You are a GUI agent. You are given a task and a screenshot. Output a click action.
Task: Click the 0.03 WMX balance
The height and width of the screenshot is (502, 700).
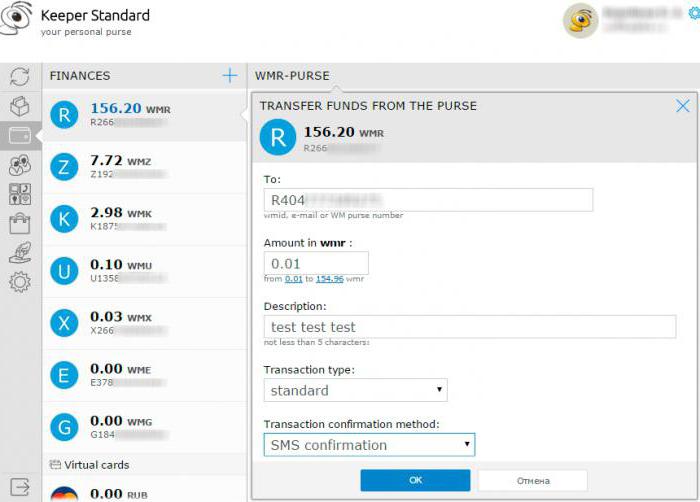[121, 317]
